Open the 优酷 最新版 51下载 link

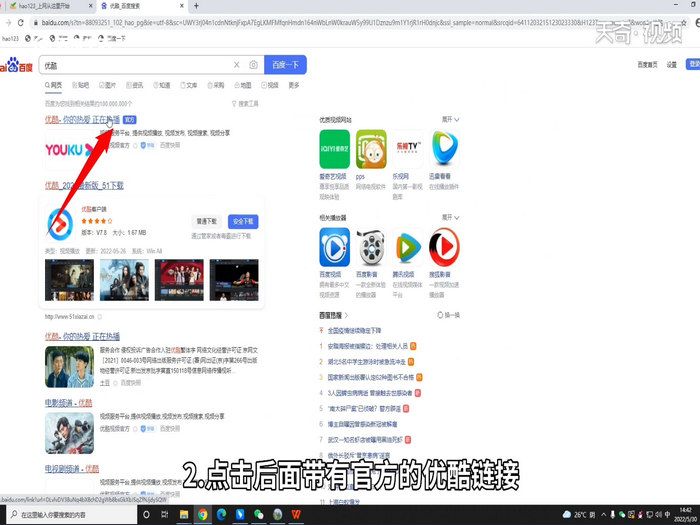coord(84,185)
